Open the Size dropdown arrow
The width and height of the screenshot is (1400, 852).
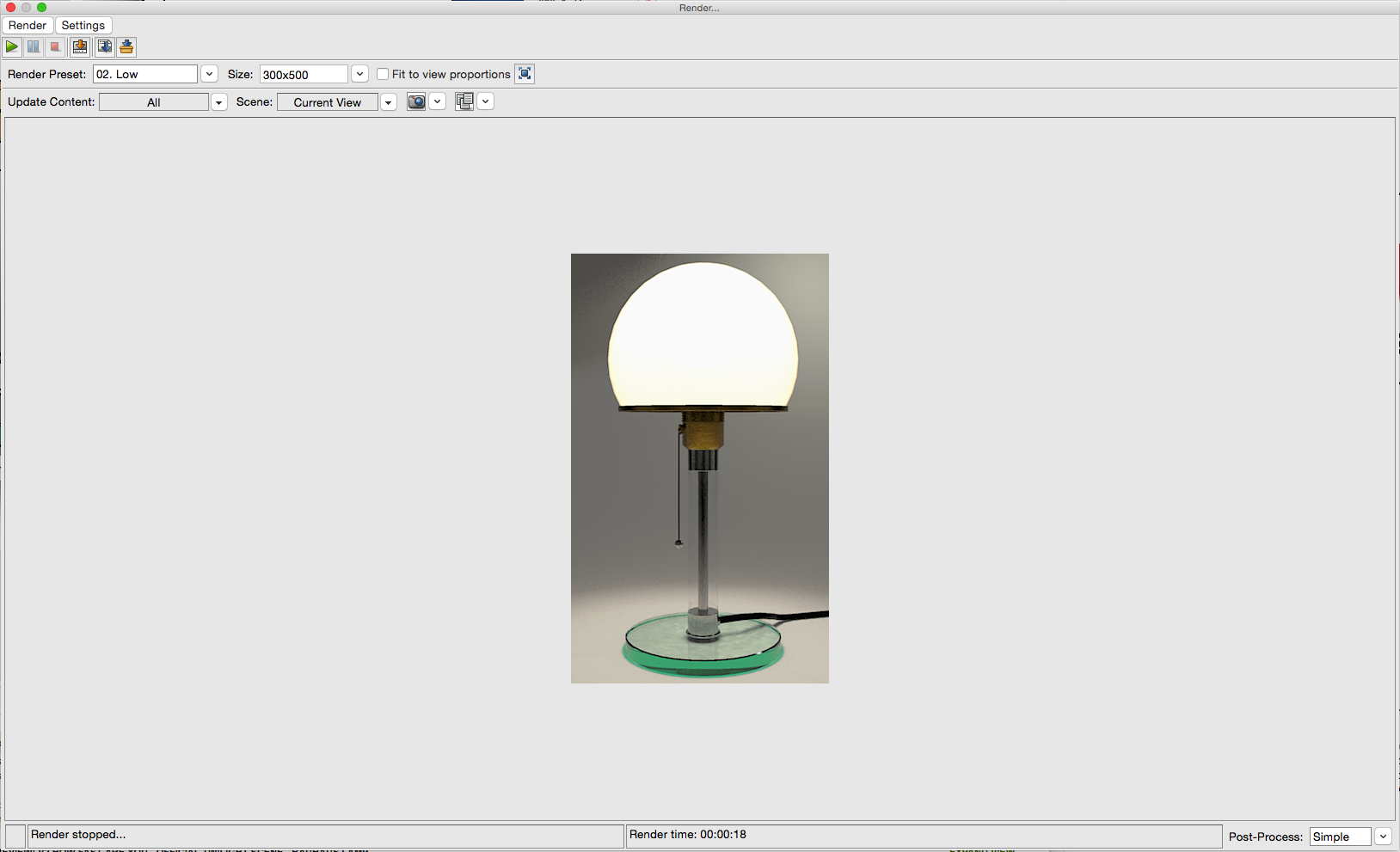[360, 74]
